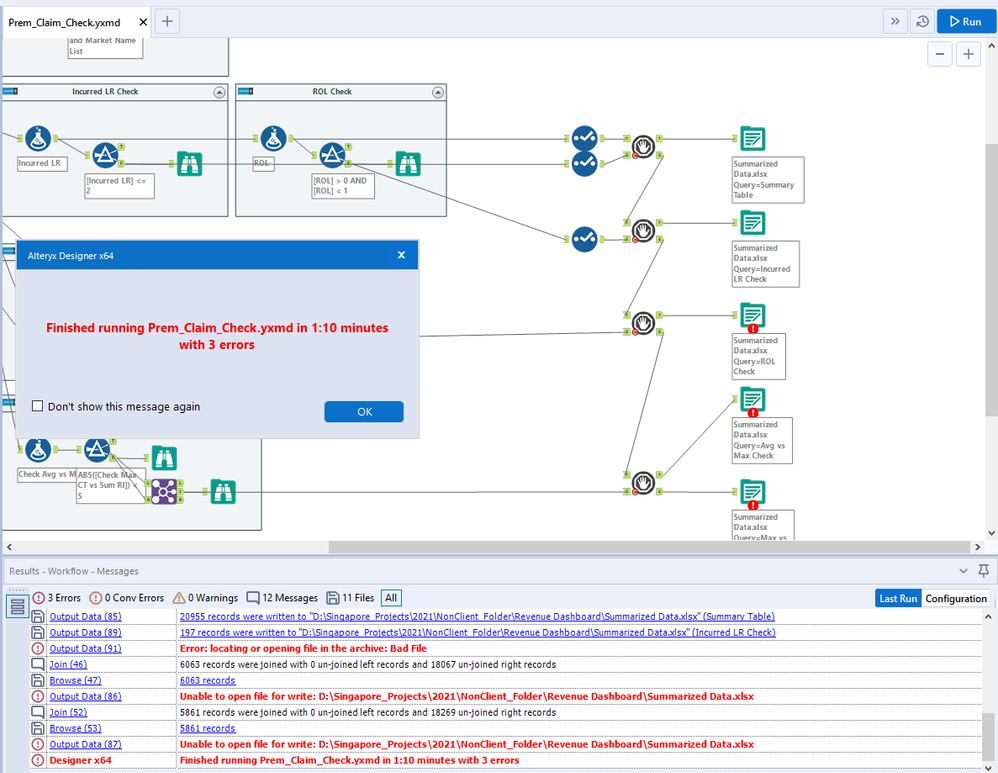Open the Output Data (85) link
The width and height of the screenshot is (998, 773).
(85, 616)
